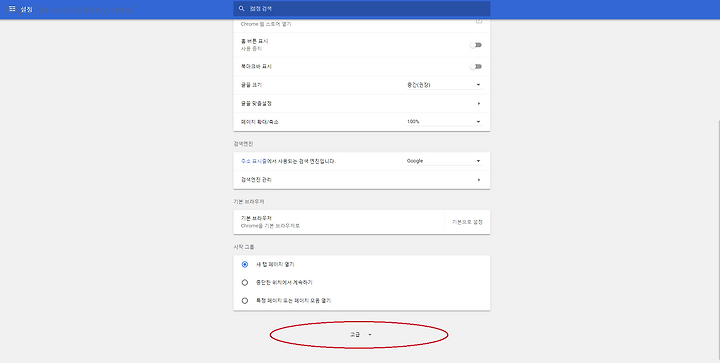
Task: Open Chrome 웹 스토어 external link icon
Action: [x=478, y=22]
